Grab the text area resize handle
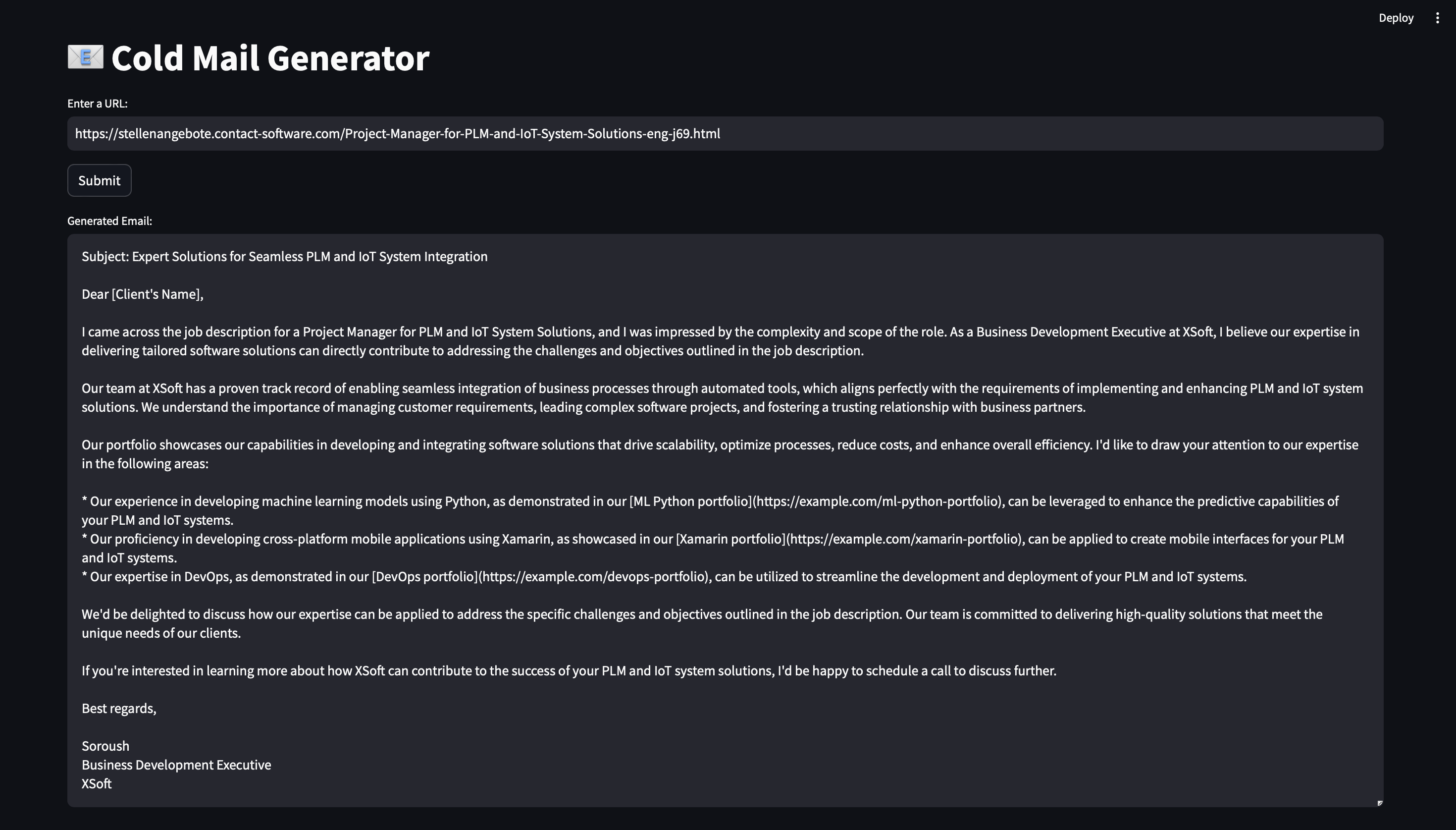This screenshot has height=830, width=1456. coord(1379,803)
